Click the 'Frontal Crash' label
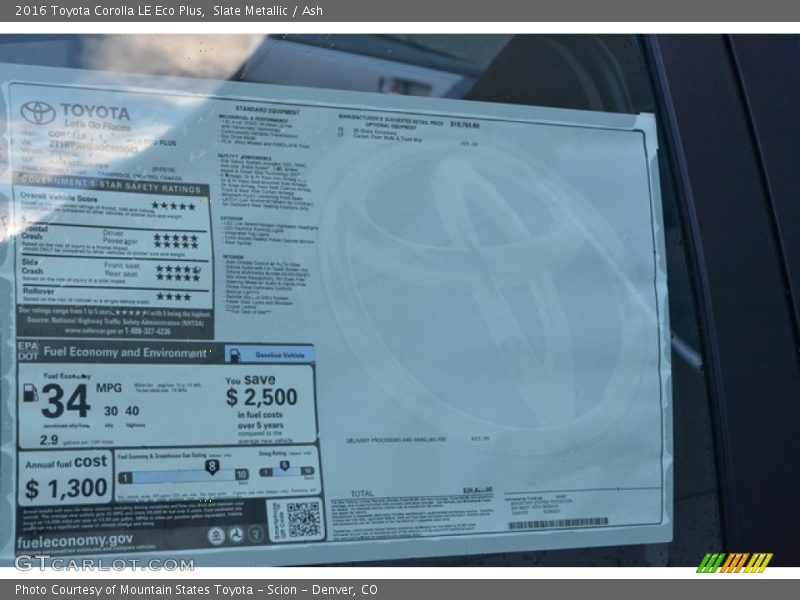800x600 pixels. tap(35, 233)
